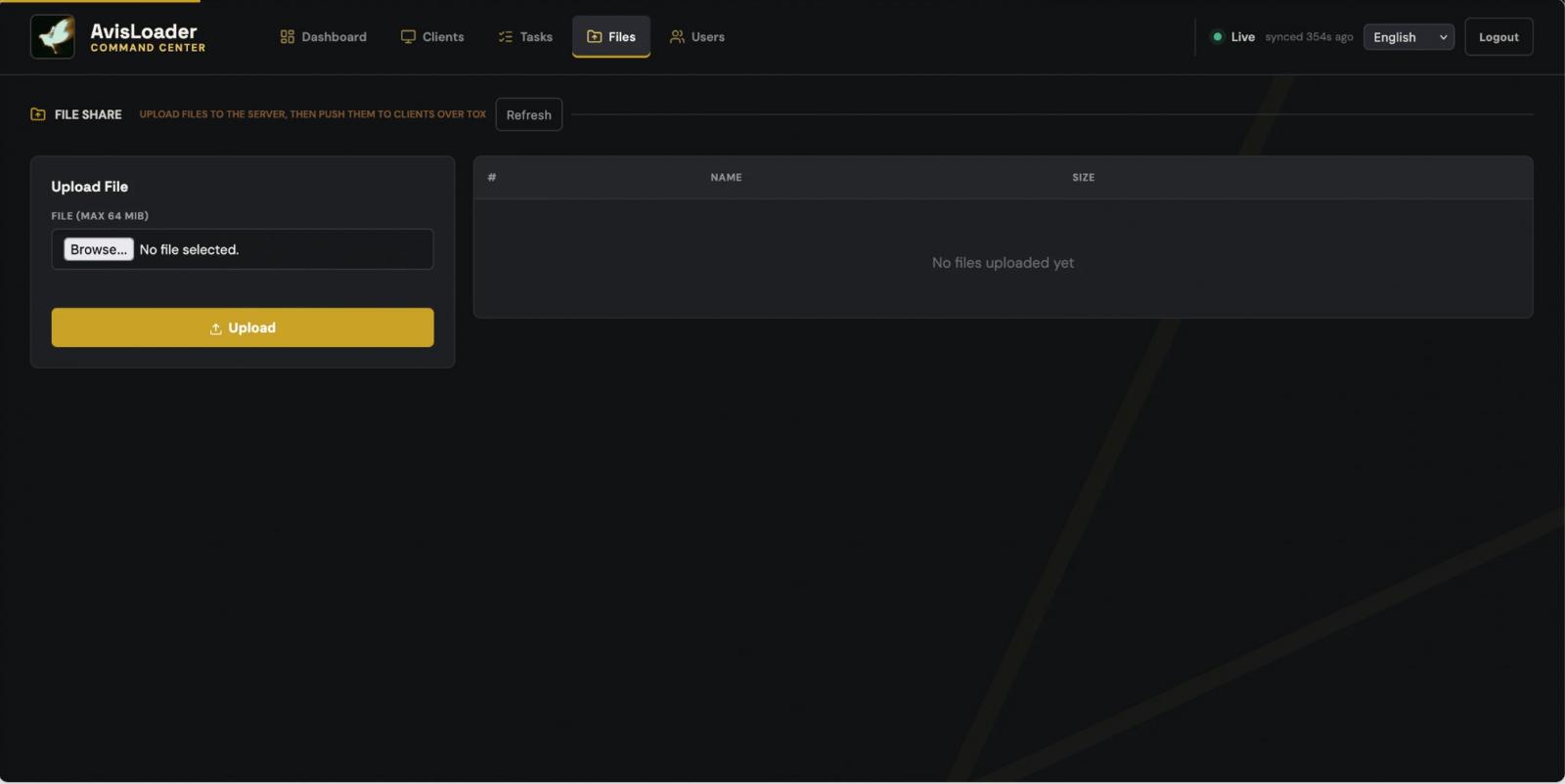Click the Users people icon

point(677,37)
